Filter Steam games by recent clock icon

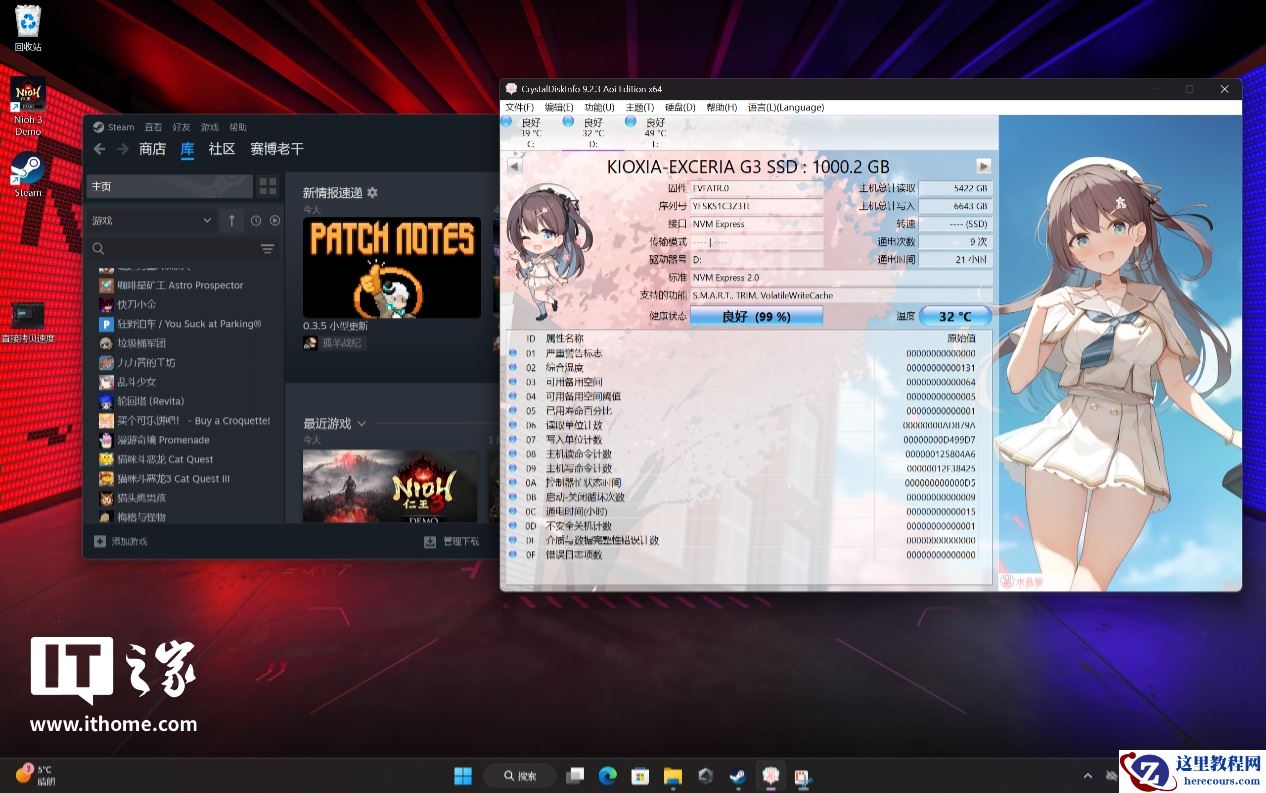coord(256,220)
